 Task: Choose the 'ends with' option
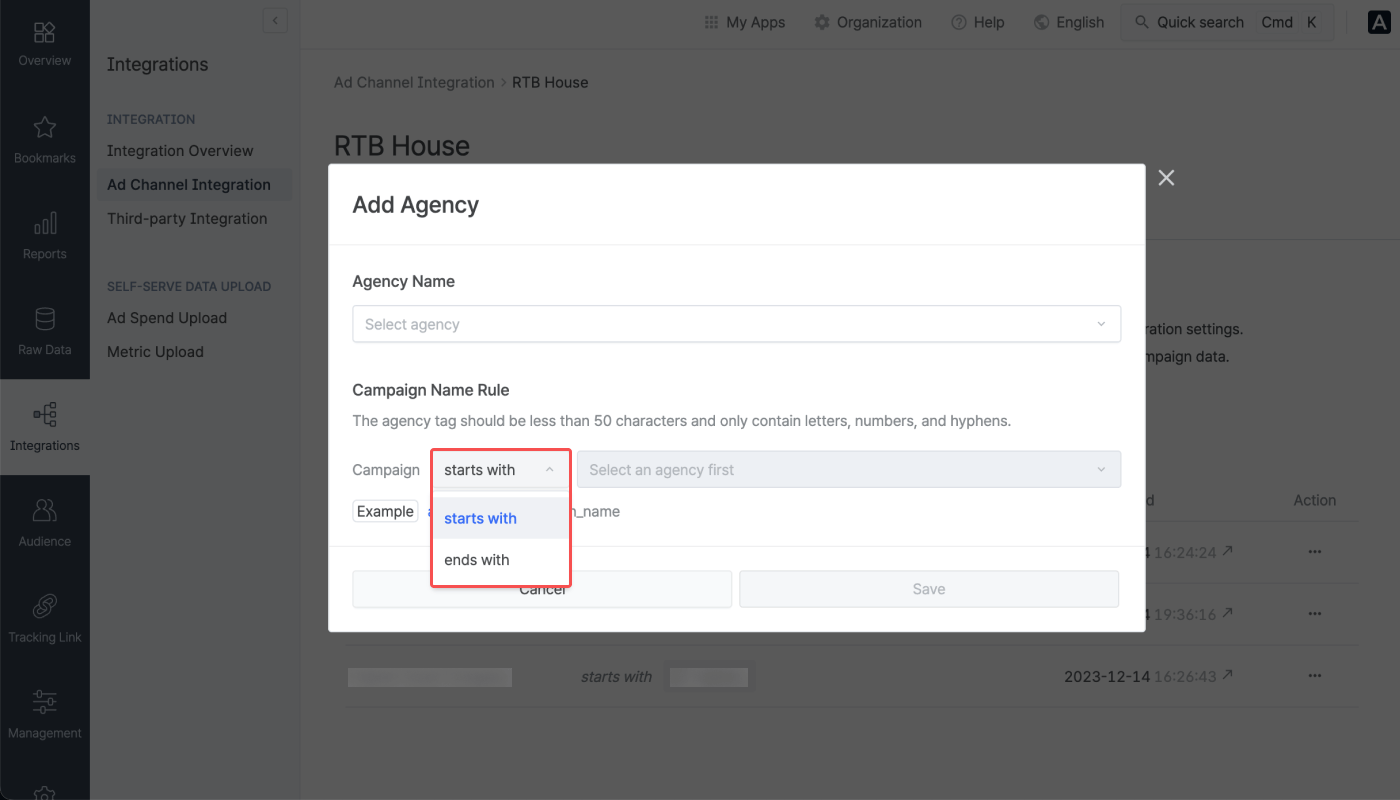[x=501, y=560]
